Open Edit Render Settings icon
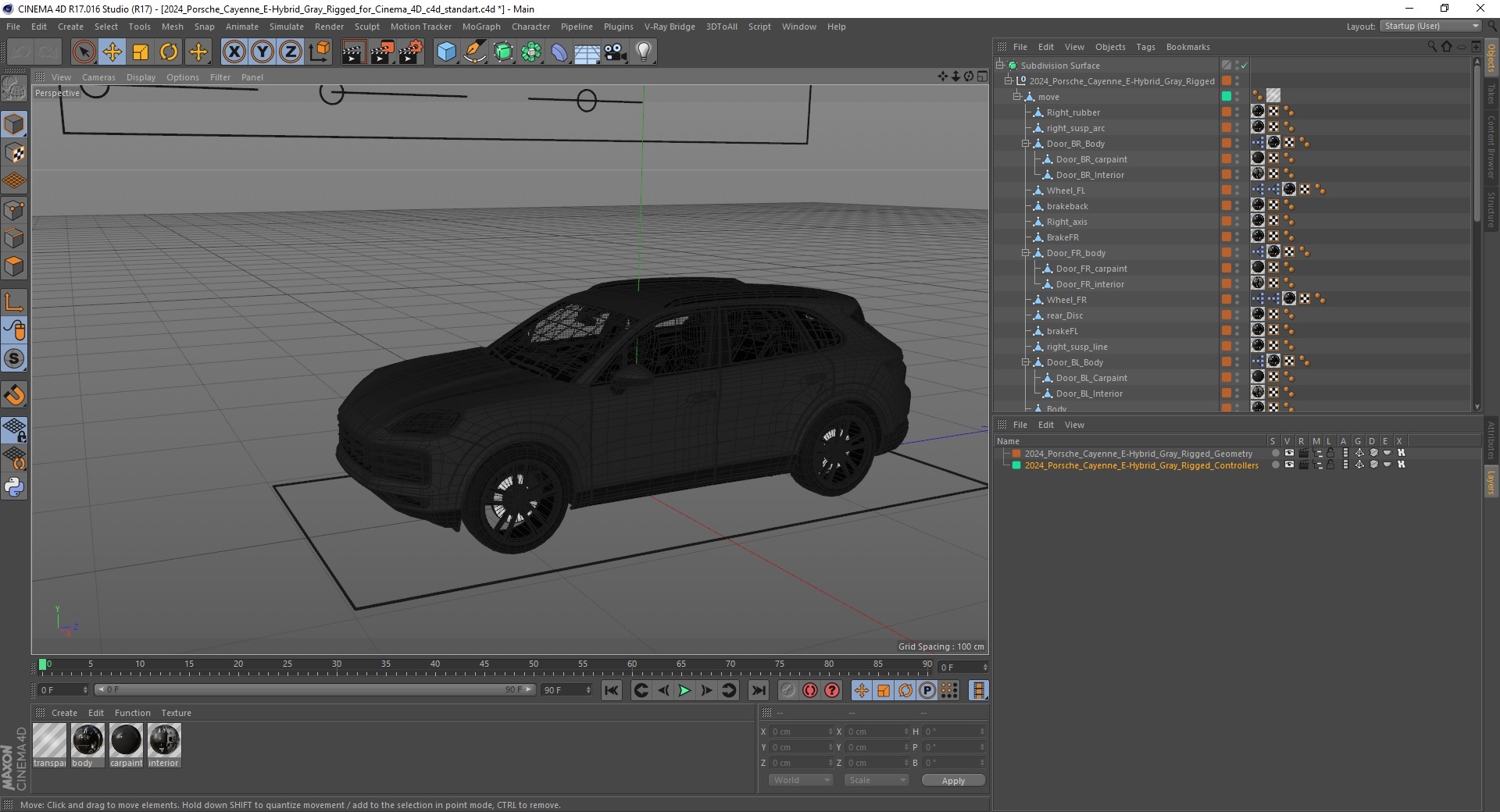1500x812 pixels. [x=411, y=52]
